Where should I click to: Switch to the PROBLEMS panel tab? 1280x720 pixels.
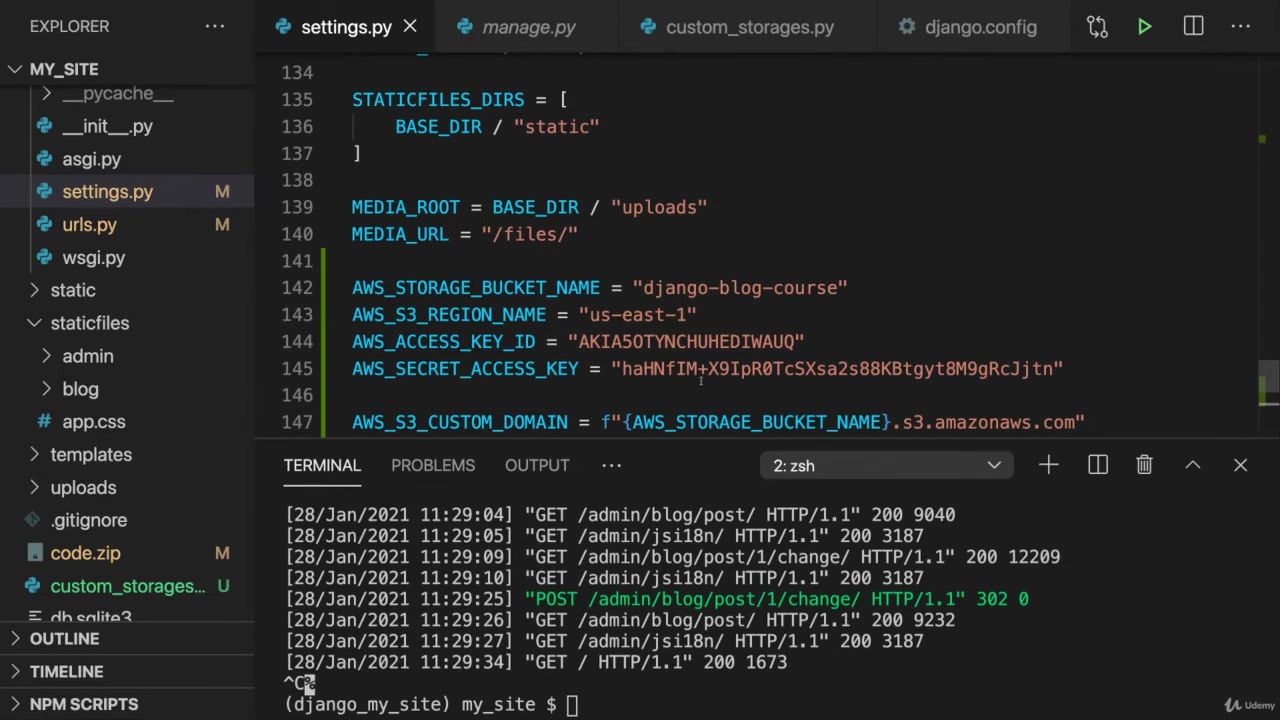click(x=433, y=465)
